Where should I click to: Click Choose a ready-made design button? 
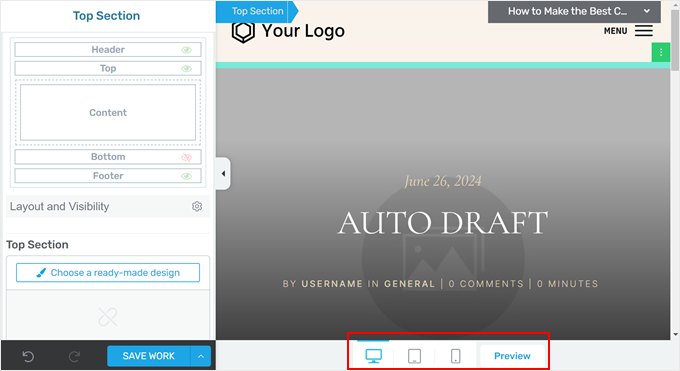pyautogui.click(x=108, y=273)
